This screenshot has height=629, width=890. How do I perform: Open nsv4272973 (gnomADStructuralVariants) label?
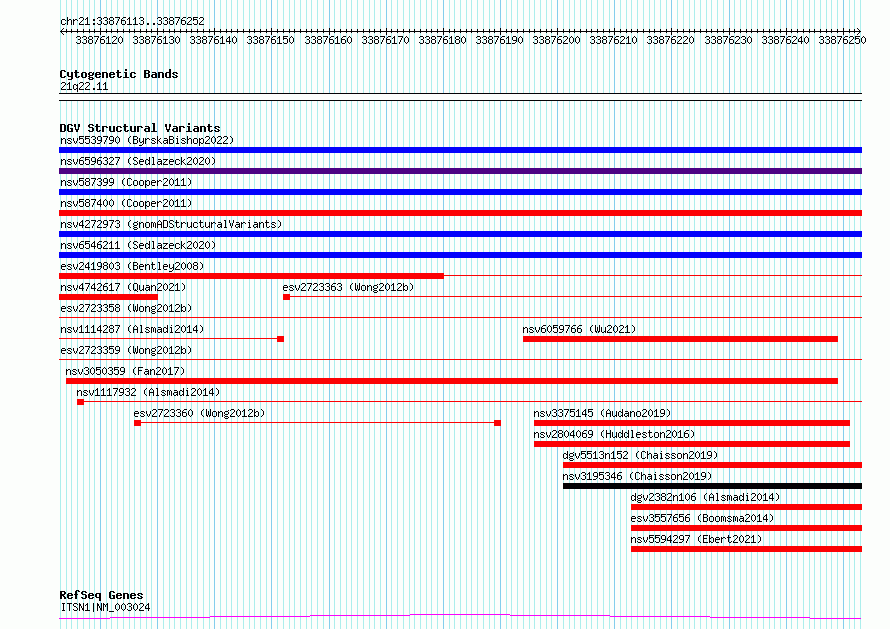171,224
